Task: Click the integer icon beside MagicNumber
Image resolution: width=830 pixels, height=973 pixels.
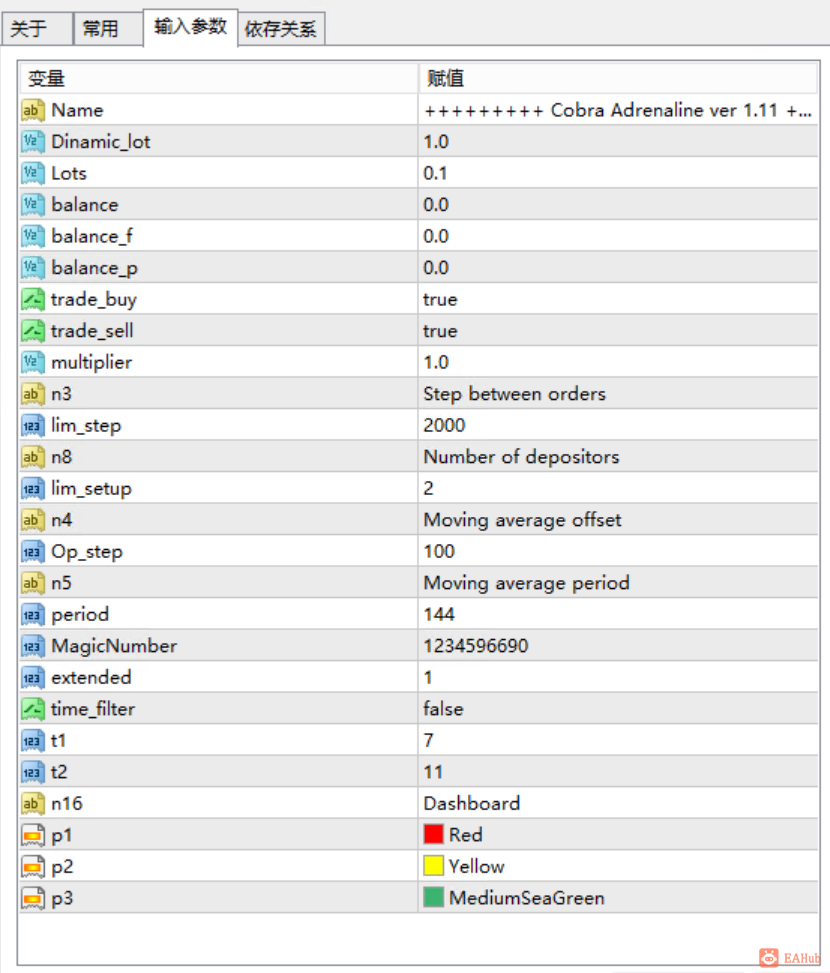Action: click(33, 647)
